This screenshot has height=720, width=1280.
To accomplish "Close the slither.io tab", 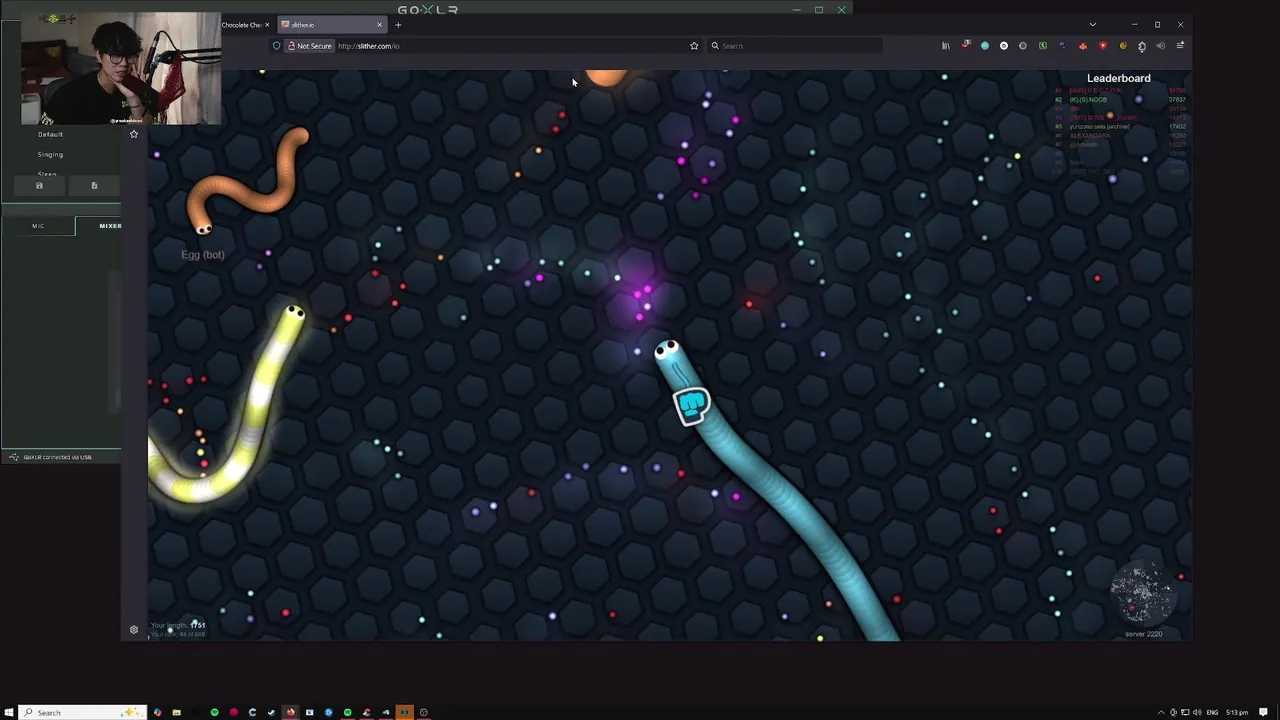I will coord(379,25).
